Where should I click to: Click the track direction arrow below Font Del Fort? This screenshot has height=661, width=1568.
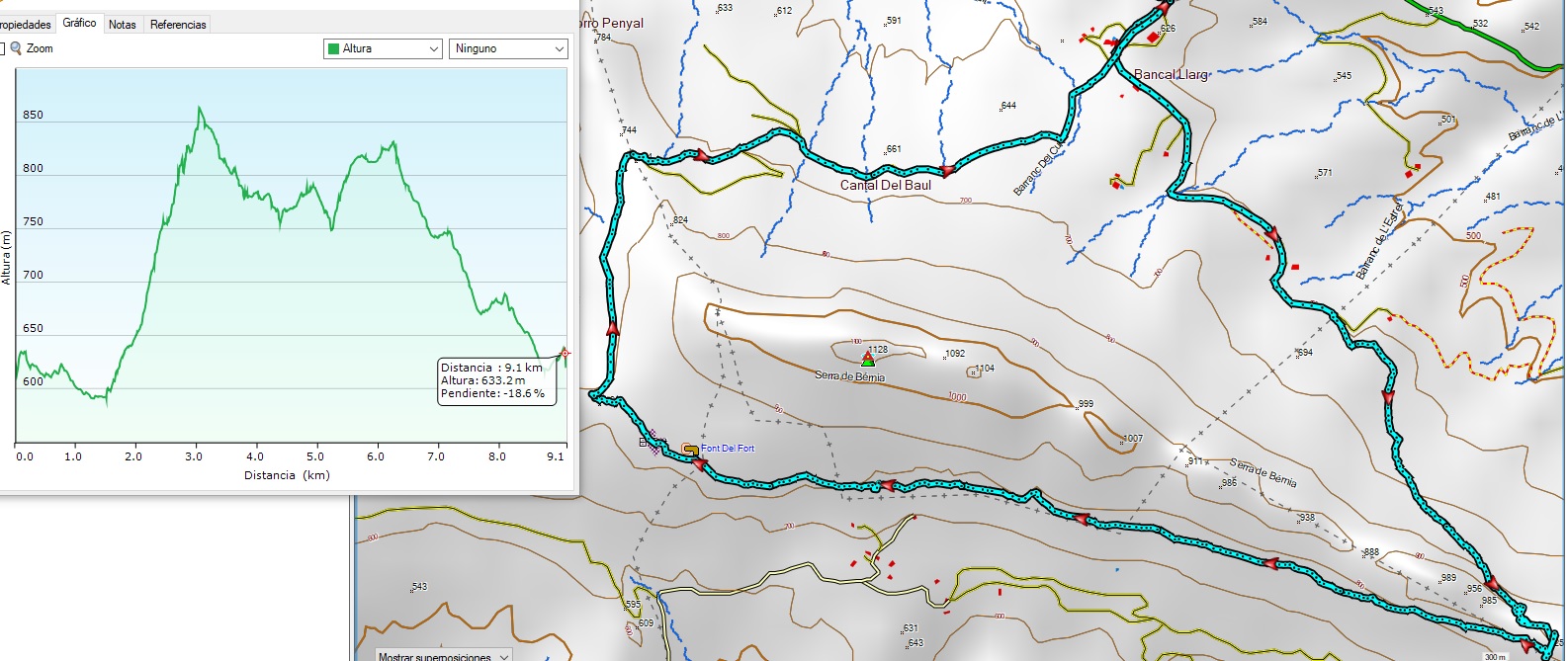(x=699, y=463)
